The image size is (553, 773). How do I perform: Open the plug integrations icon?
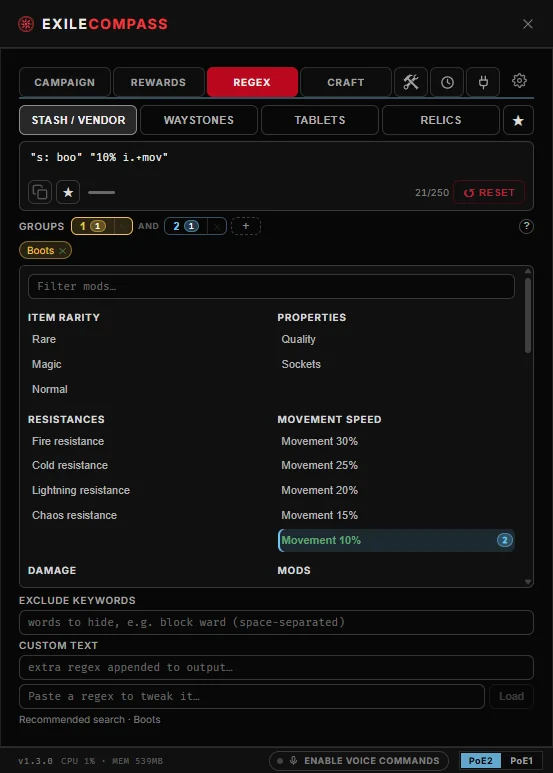pos(483,82)
